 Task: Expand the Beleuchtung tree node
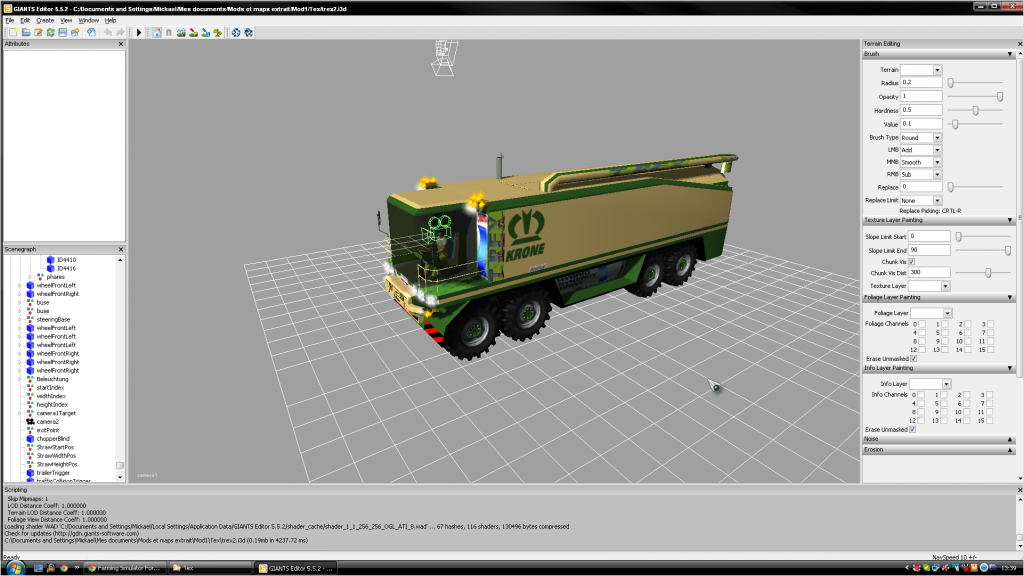point(20,379)
